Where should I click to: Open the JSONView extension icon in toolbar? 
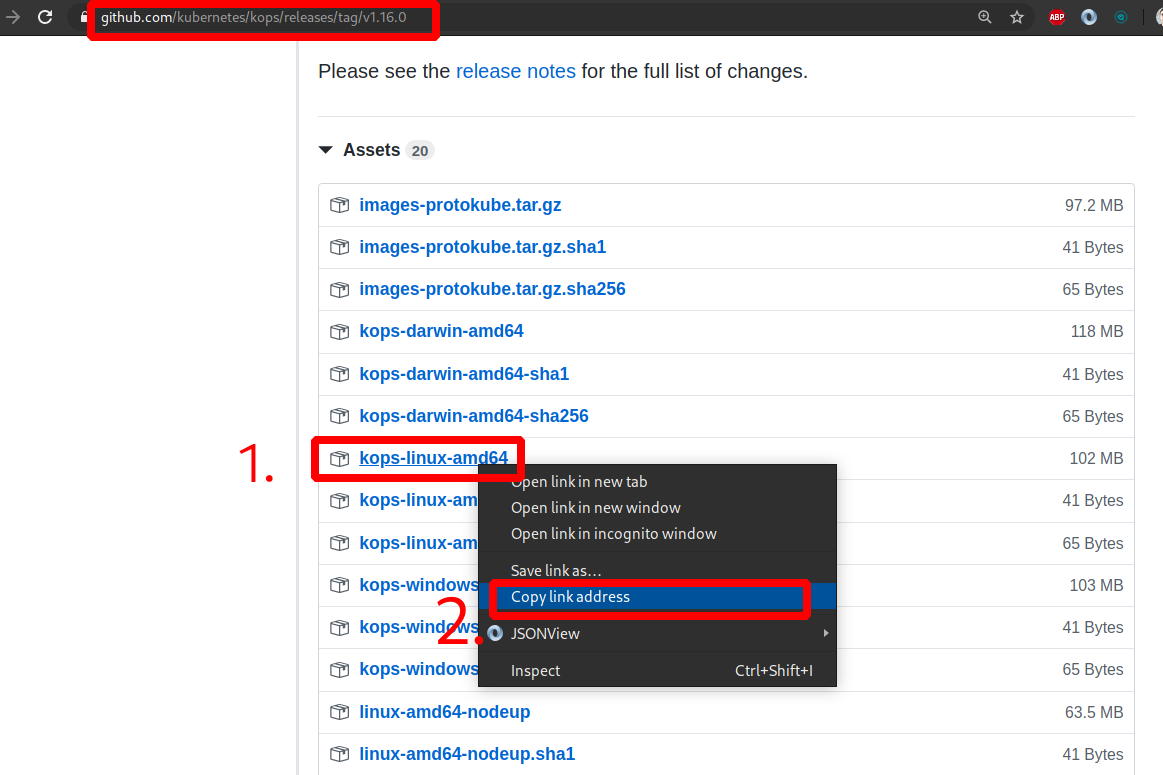tap(1089, 16)
